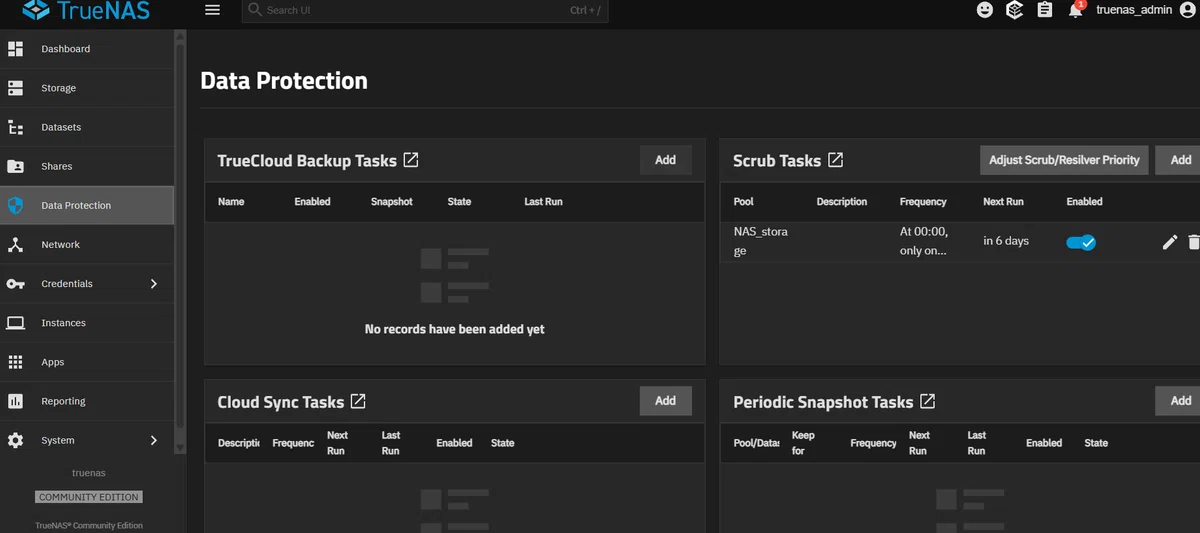This screenshot has width=1200, height=533.
Task: Click the Storage sidebar icon
Action: coord(15,88)
